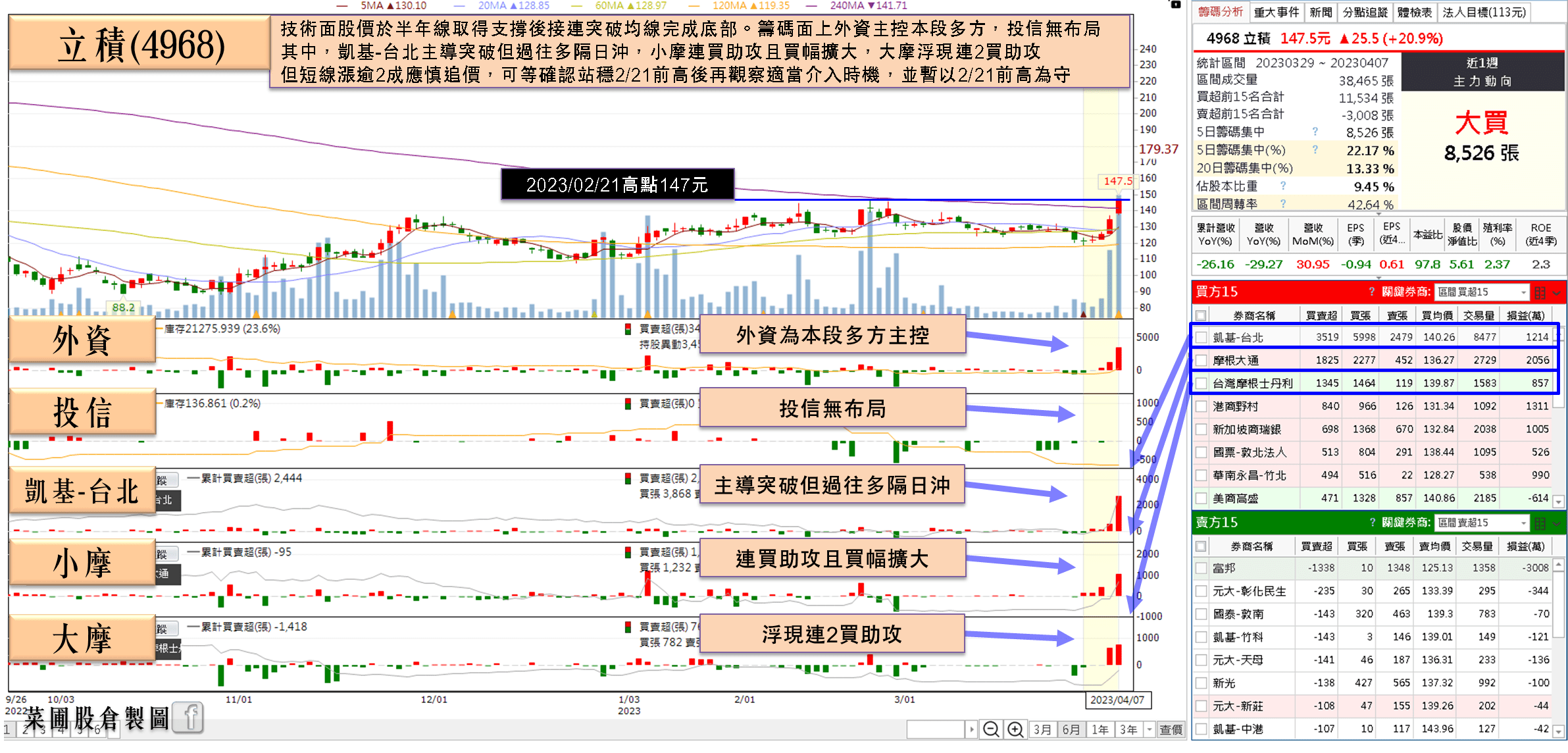Open the 分點追蹤 tab
This screenshot has width=1568, height=753.
1365,13
